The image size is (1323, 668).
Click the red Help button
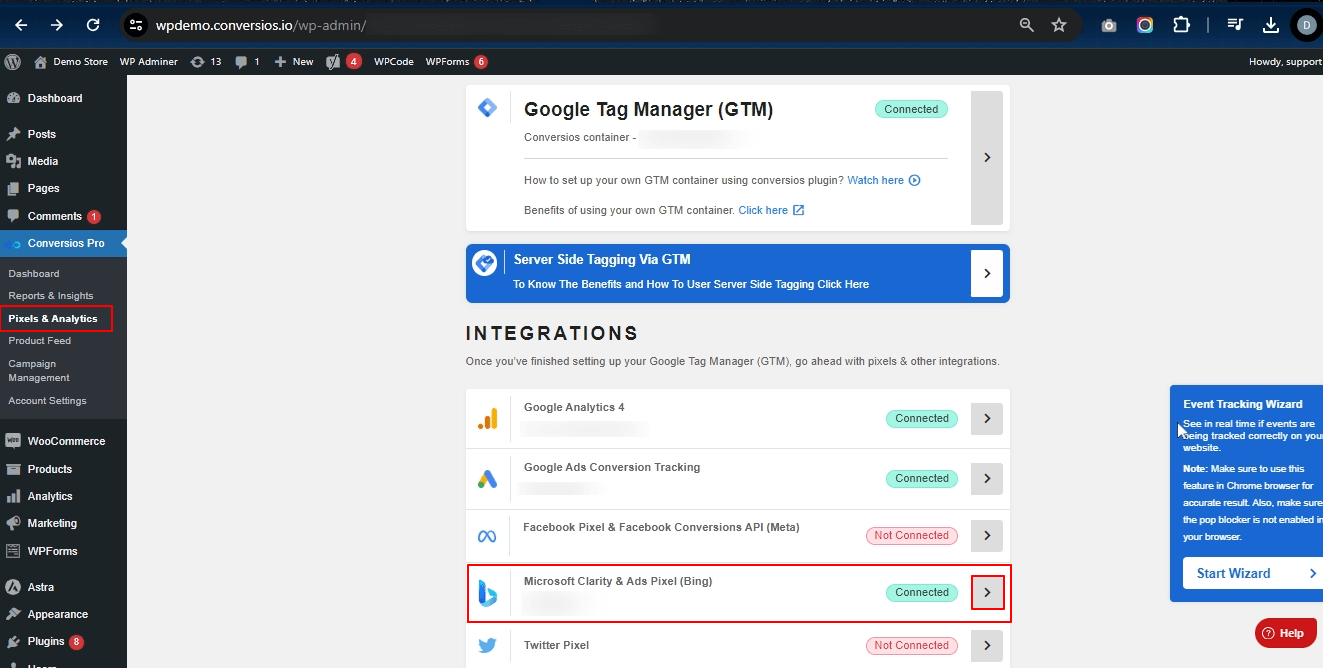pos(1286,633)
